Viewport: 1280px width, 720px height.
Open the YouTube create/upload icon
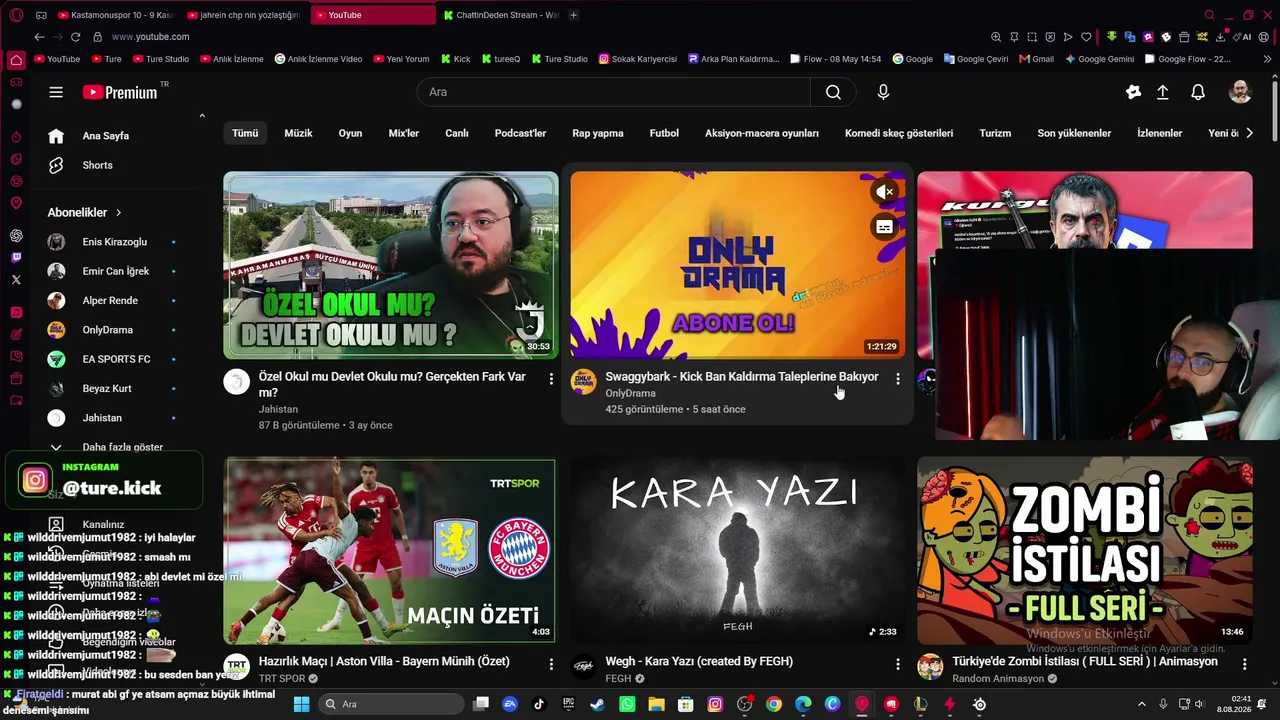1162,92
